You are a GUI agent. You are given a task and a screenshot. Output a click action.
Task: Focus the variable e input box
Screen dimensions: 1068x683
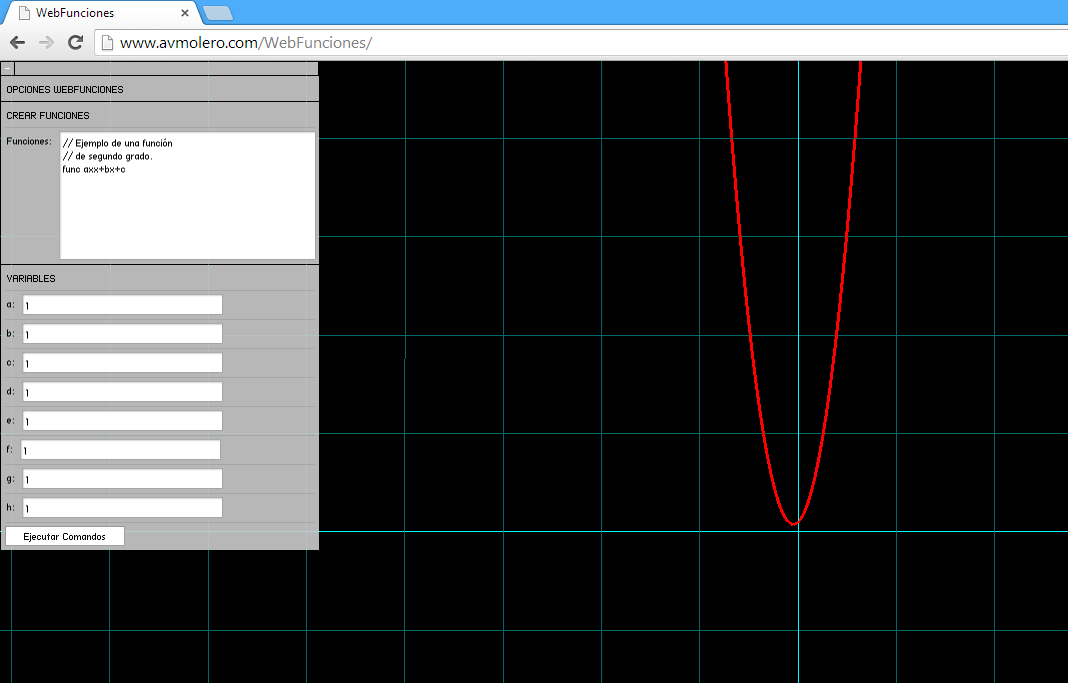click(122, 421)
